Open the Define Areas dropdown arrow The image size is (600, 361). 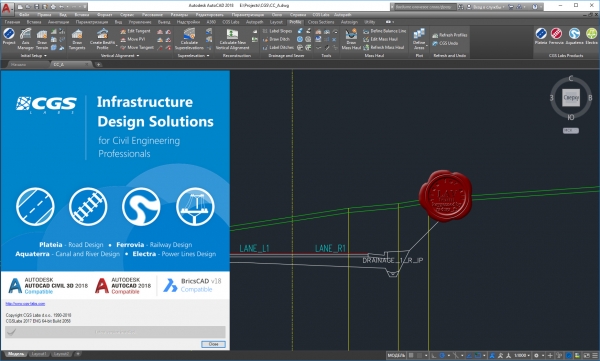pyautogui.click(x=426, y=46)
